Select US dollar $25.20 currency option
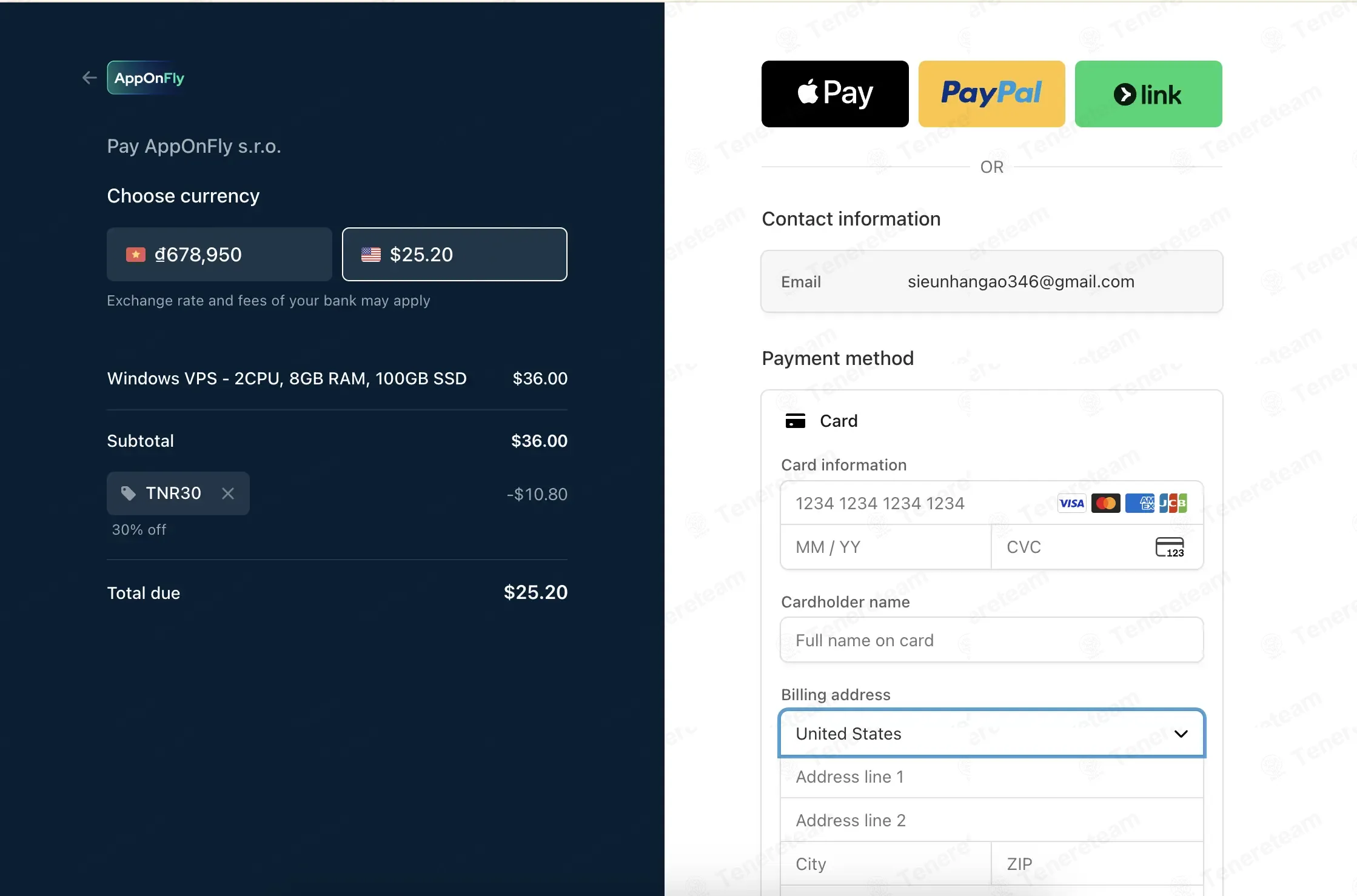Image resolution: width=1357 pixels, height=896 pixels. 455,254
